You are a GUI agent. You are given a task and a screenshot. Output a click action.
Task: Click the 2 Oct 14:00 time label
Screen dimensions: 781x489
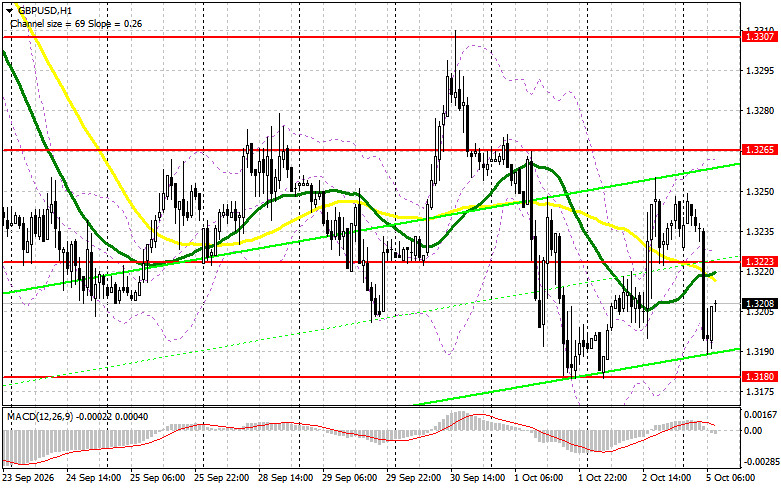point(668,478)
